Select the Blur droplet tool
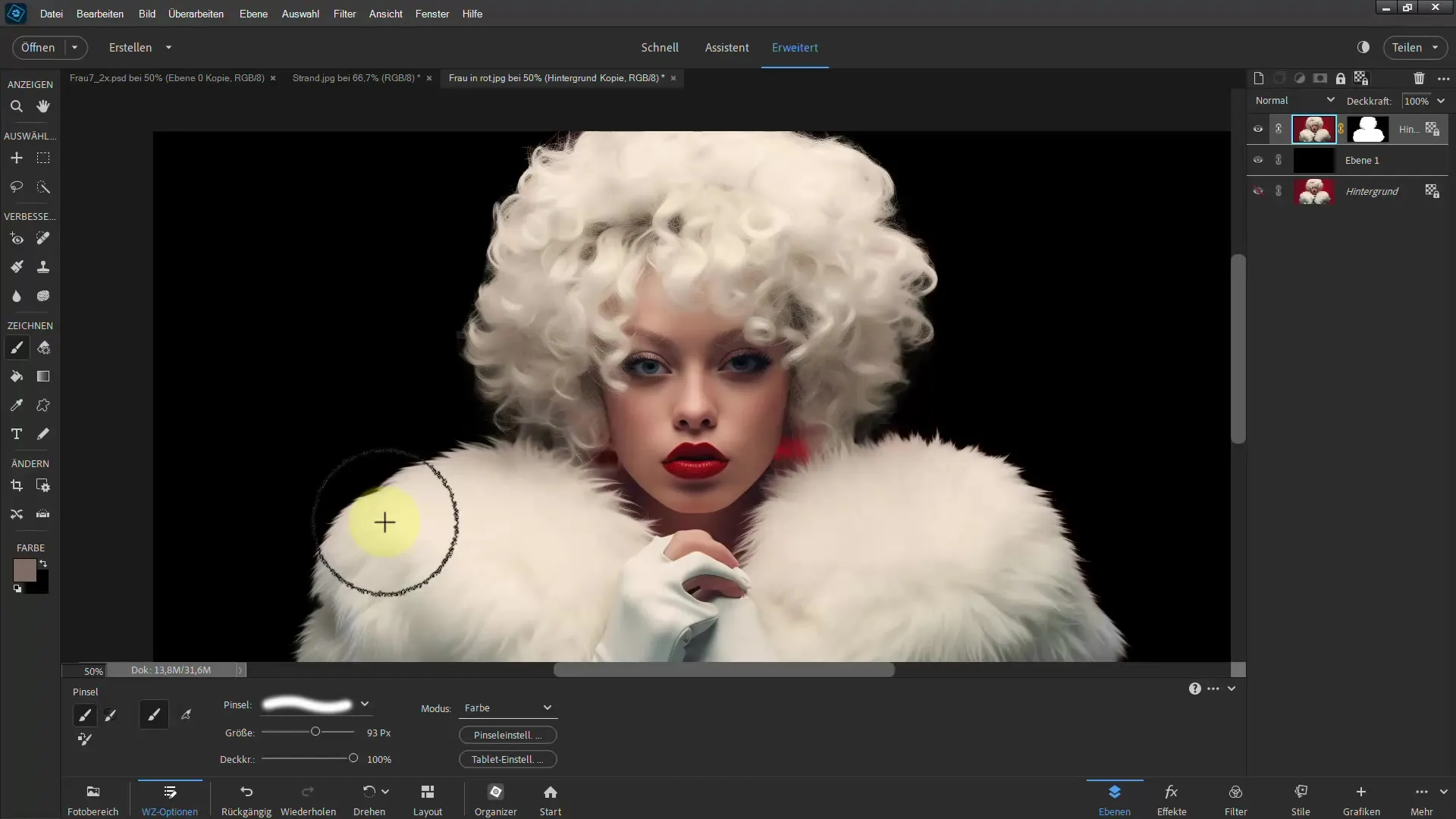Viewport: 1456px width, 819px height. tap(16, 296)
